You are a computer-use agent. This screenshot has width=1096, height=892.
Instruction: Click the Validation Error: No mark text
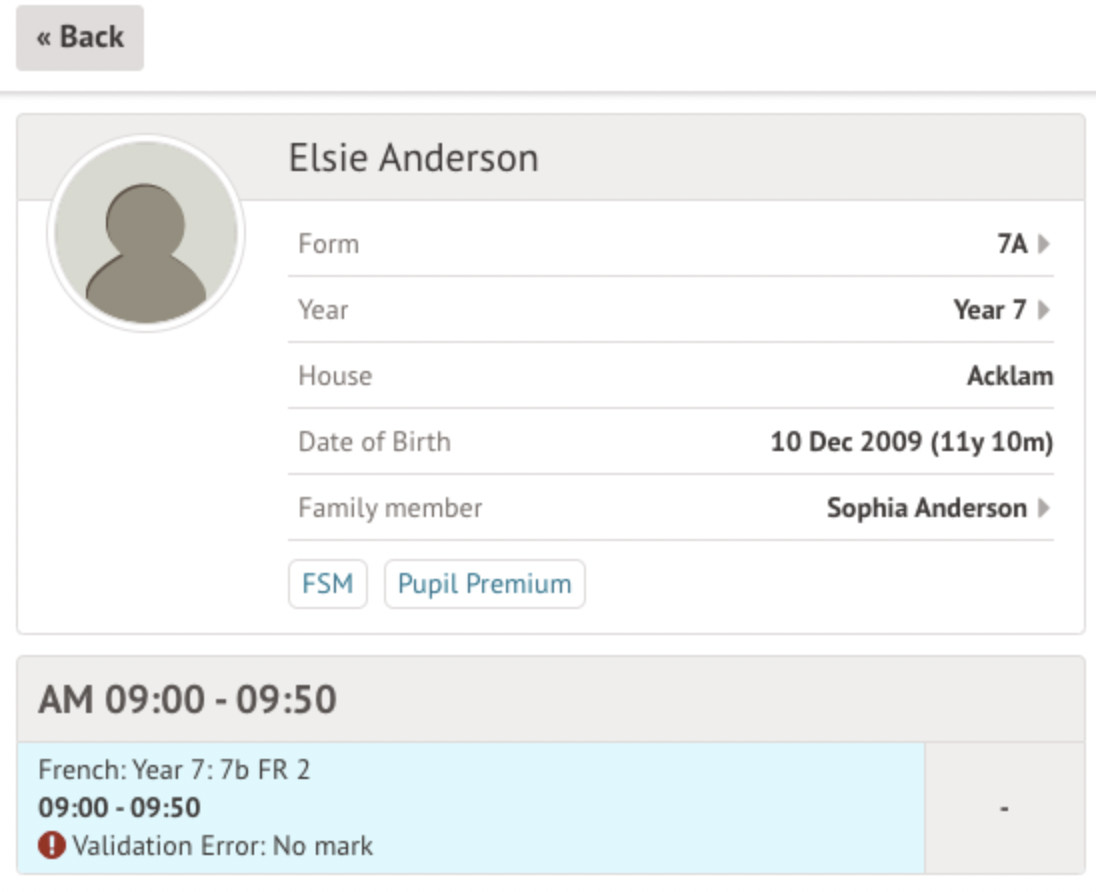pos(222,846)
